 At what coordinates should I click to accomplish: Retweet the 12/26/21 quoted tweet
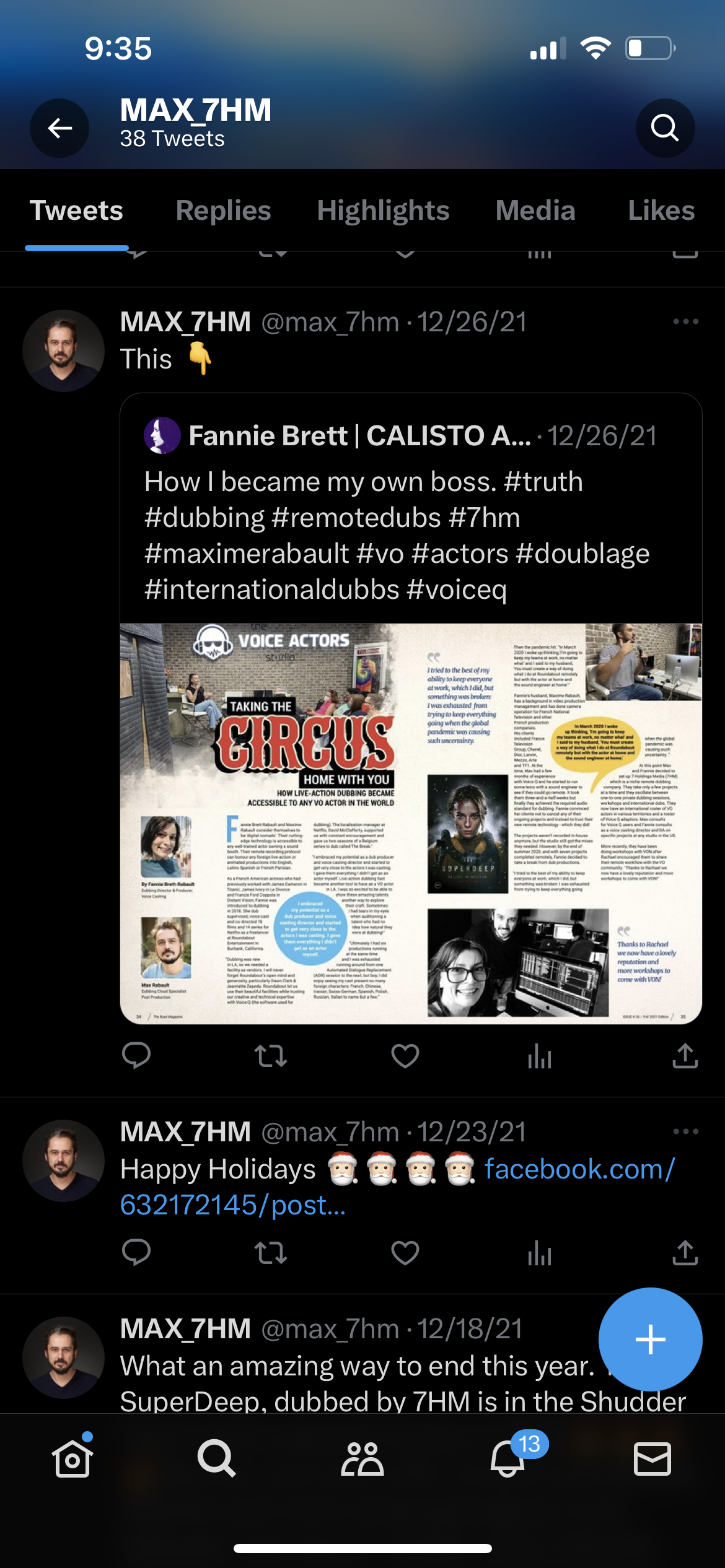click(x=271, y=1056)
